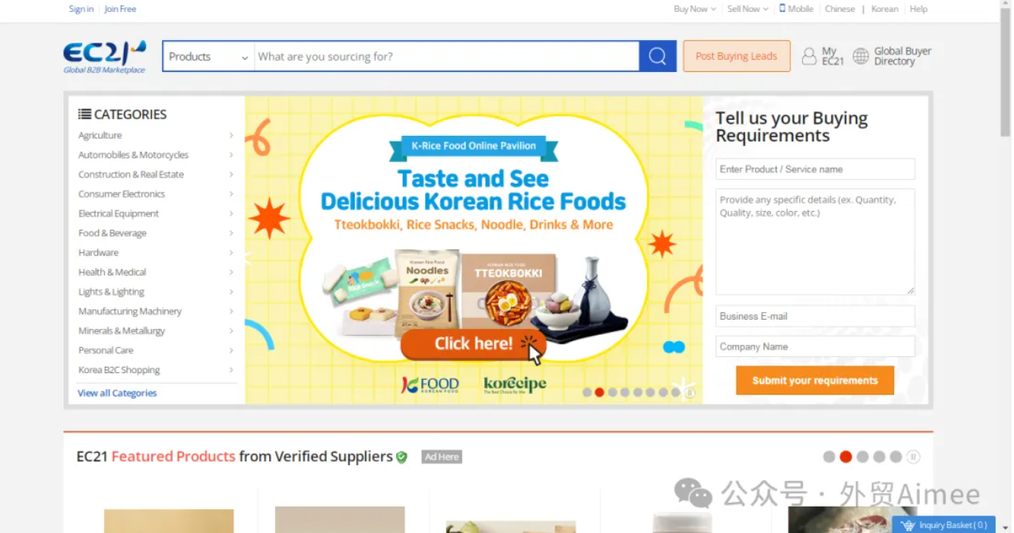Pause the featured products carousel
This screenshot has width=1014, height=533.
point(913,457)
